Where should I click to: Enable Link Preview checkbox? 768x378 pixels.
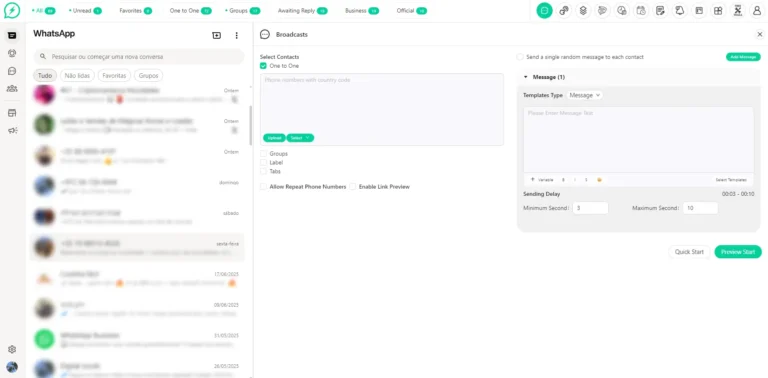[353, 187]
